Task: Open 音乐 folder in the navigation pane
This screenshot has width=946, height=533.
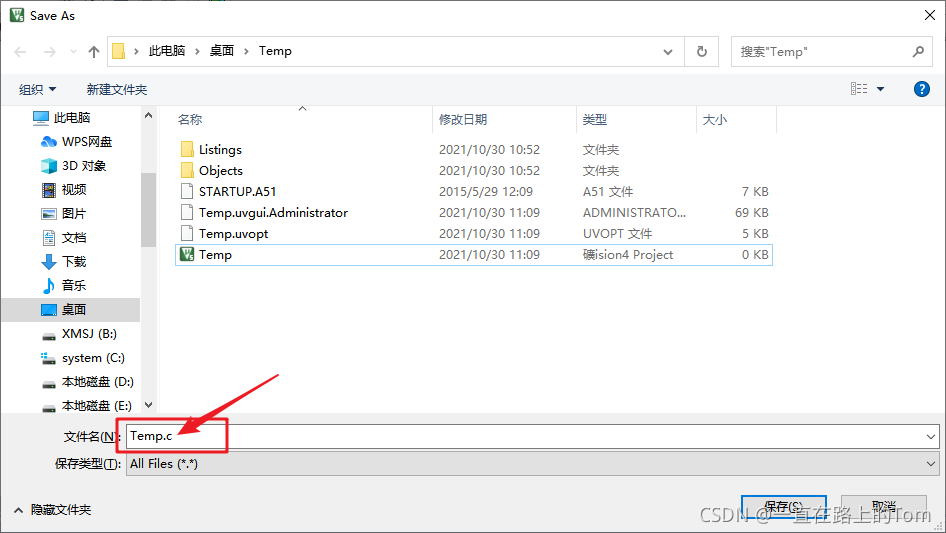Action: point(63,286)
